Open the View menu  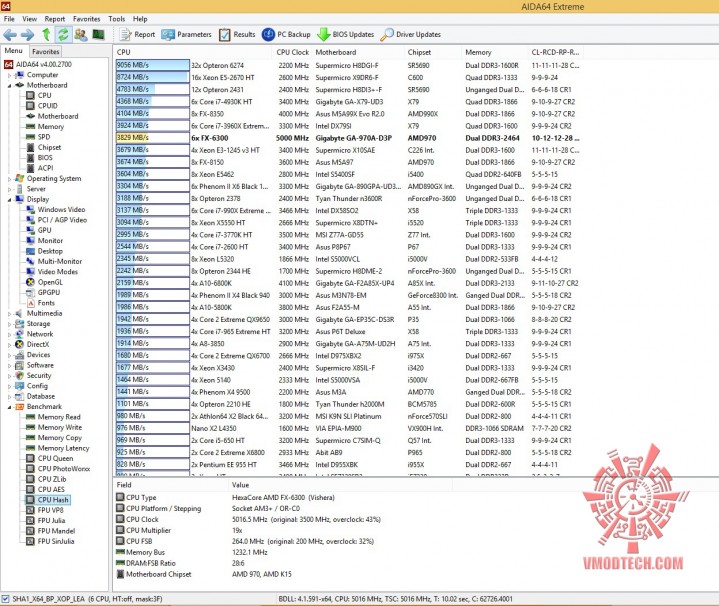click(29, 19)
